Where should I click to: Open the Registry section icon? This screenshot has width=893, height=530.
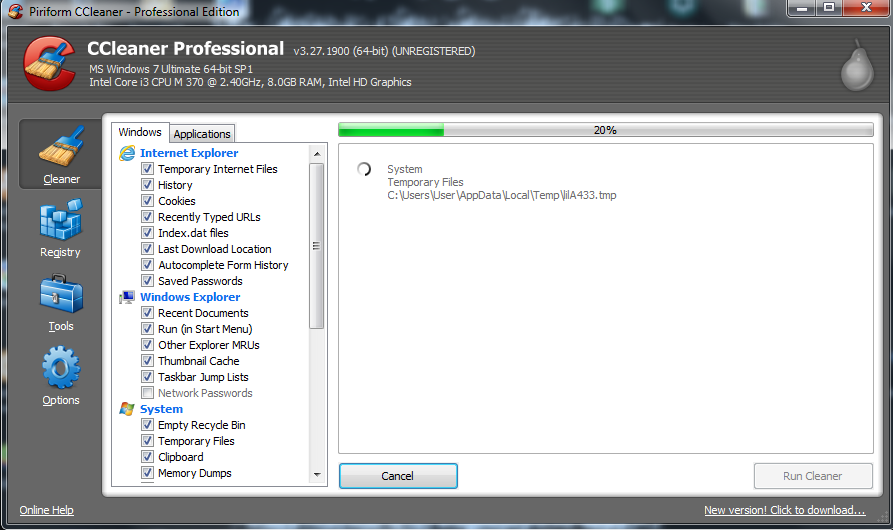tap(61, 219)
